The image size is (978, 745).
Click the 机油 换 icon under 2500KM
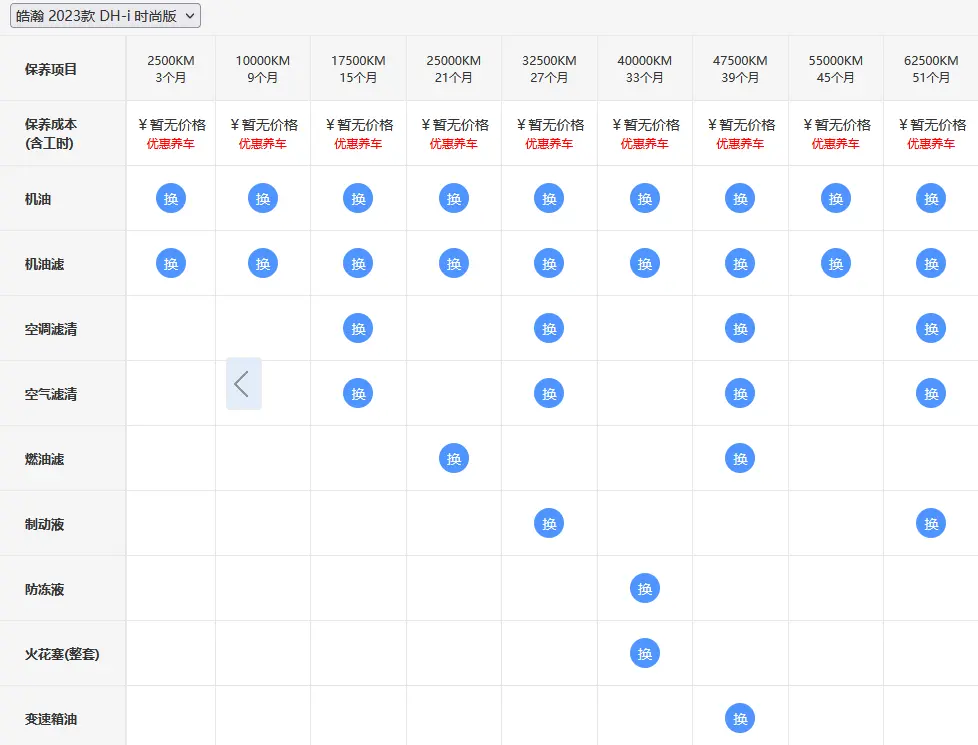171,198
